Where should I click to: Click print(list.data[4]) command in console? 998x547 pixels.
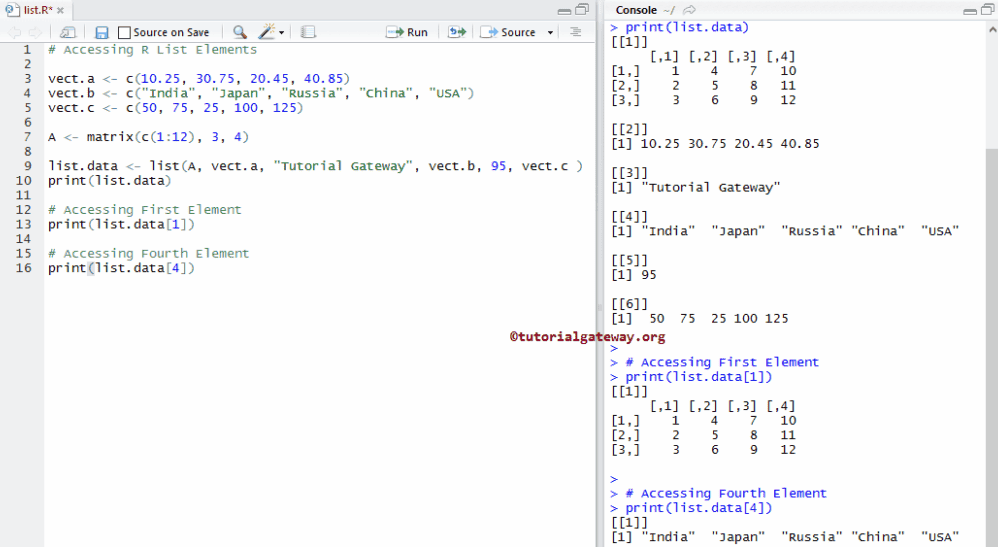coord(698,508)
